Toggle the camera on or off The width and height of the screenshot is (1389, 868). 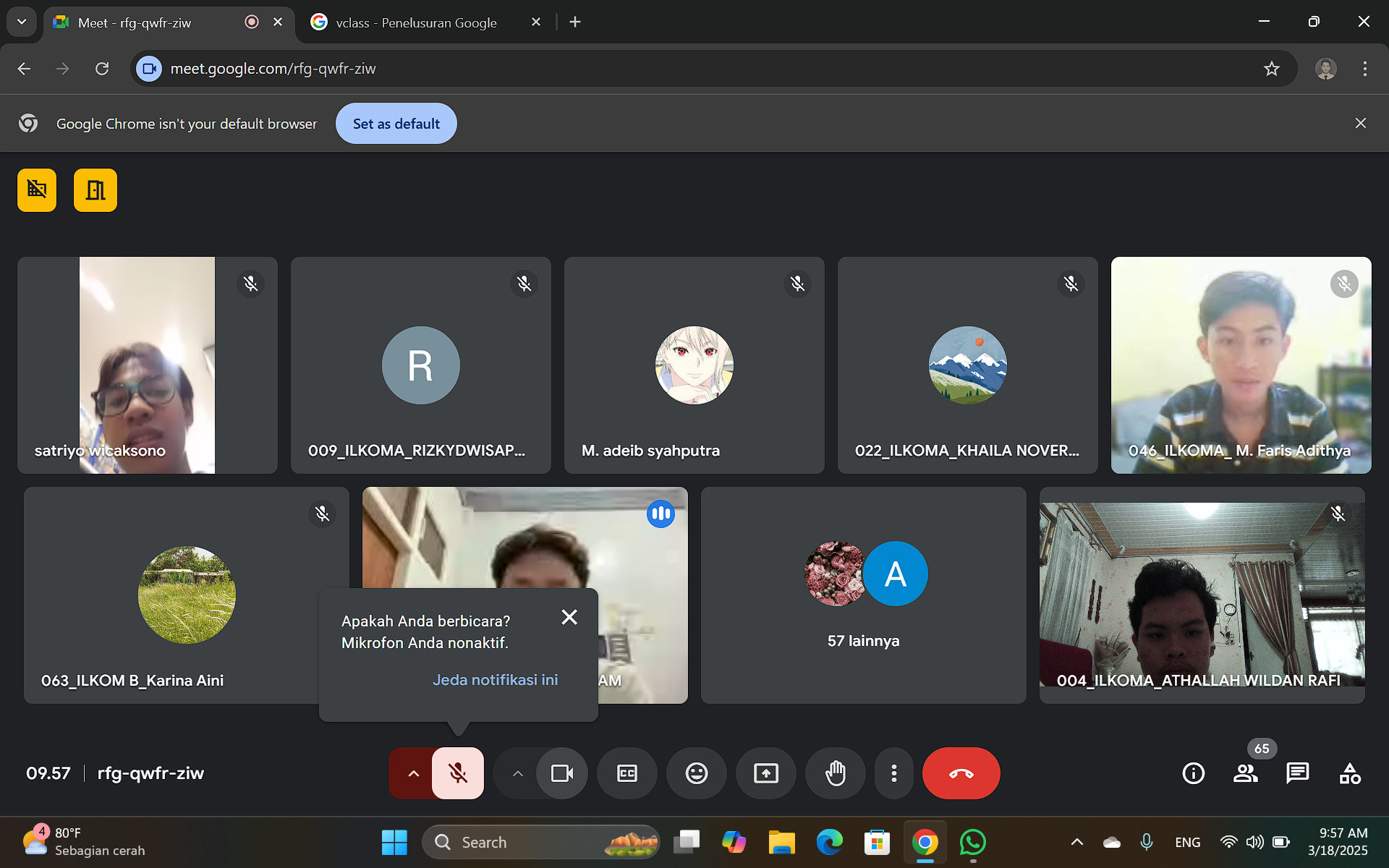[561, 773]
